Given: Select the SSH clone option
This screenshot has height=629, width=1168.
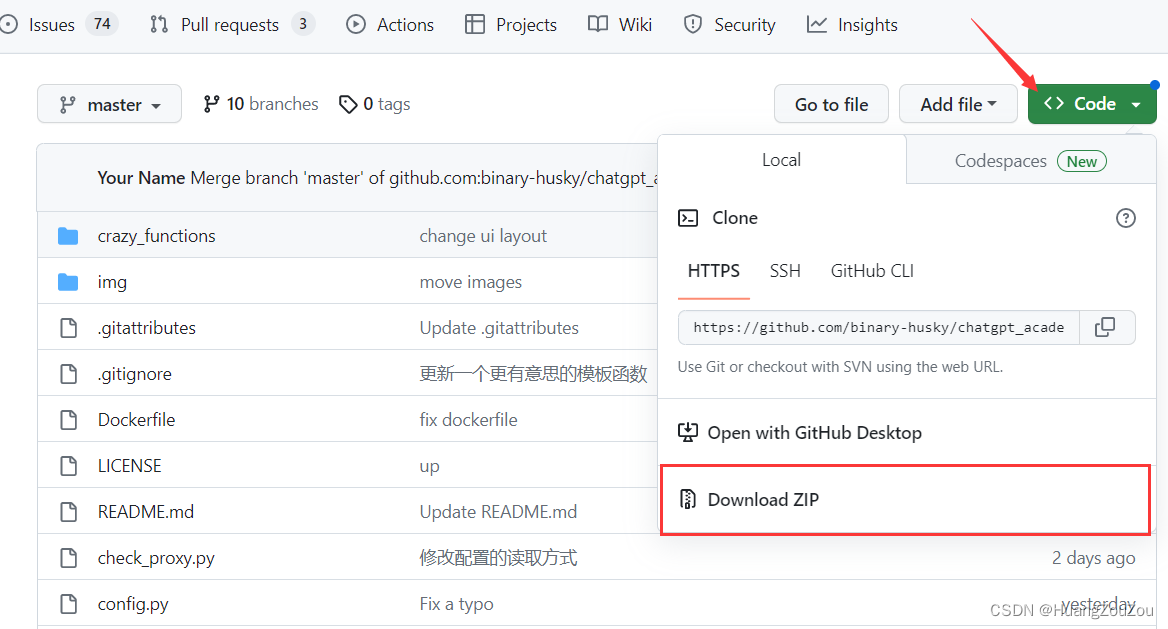Looking at the screenshot, I should (785, 271).
